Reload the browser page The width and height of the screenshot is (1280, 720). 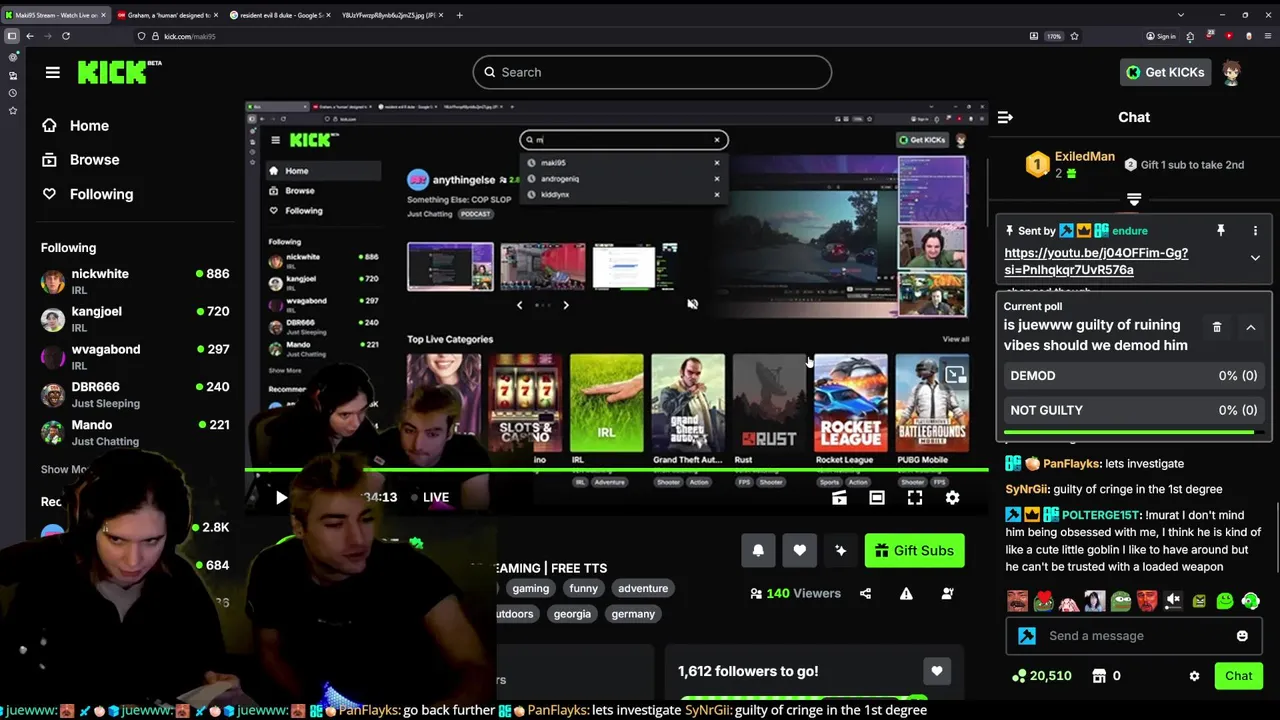pos(66,36)
